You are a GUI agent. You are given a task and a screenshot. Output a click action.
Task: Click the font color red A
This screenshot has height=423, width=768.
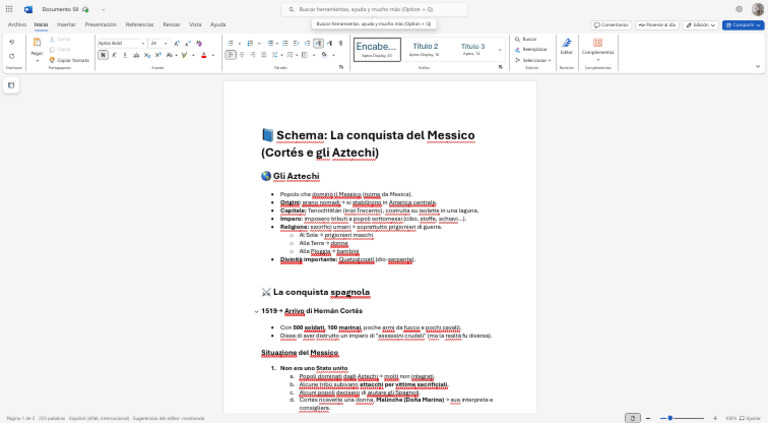tap(204, 55)
